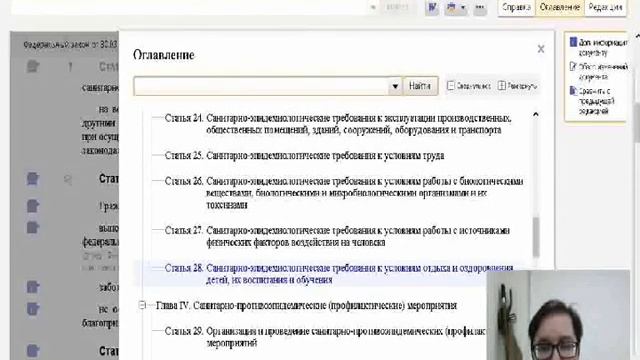Image resolution: width=640 pixels, height=360 pixels.
Task: Click the note icon beside the 'забо' line
Action: click(33, 287)
